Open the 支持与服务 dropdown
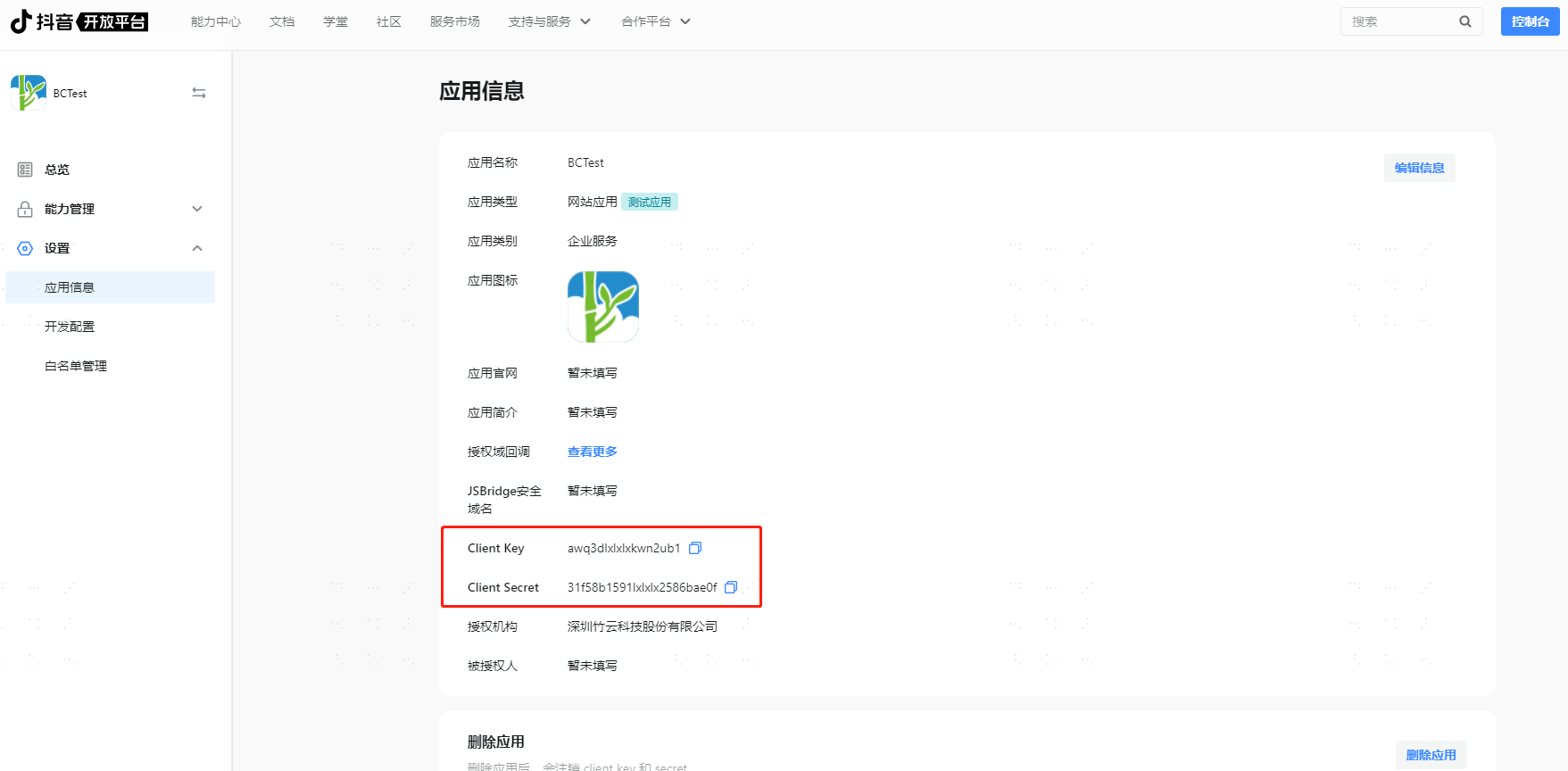Screen dimensions: 1568x771 point(550,21)
